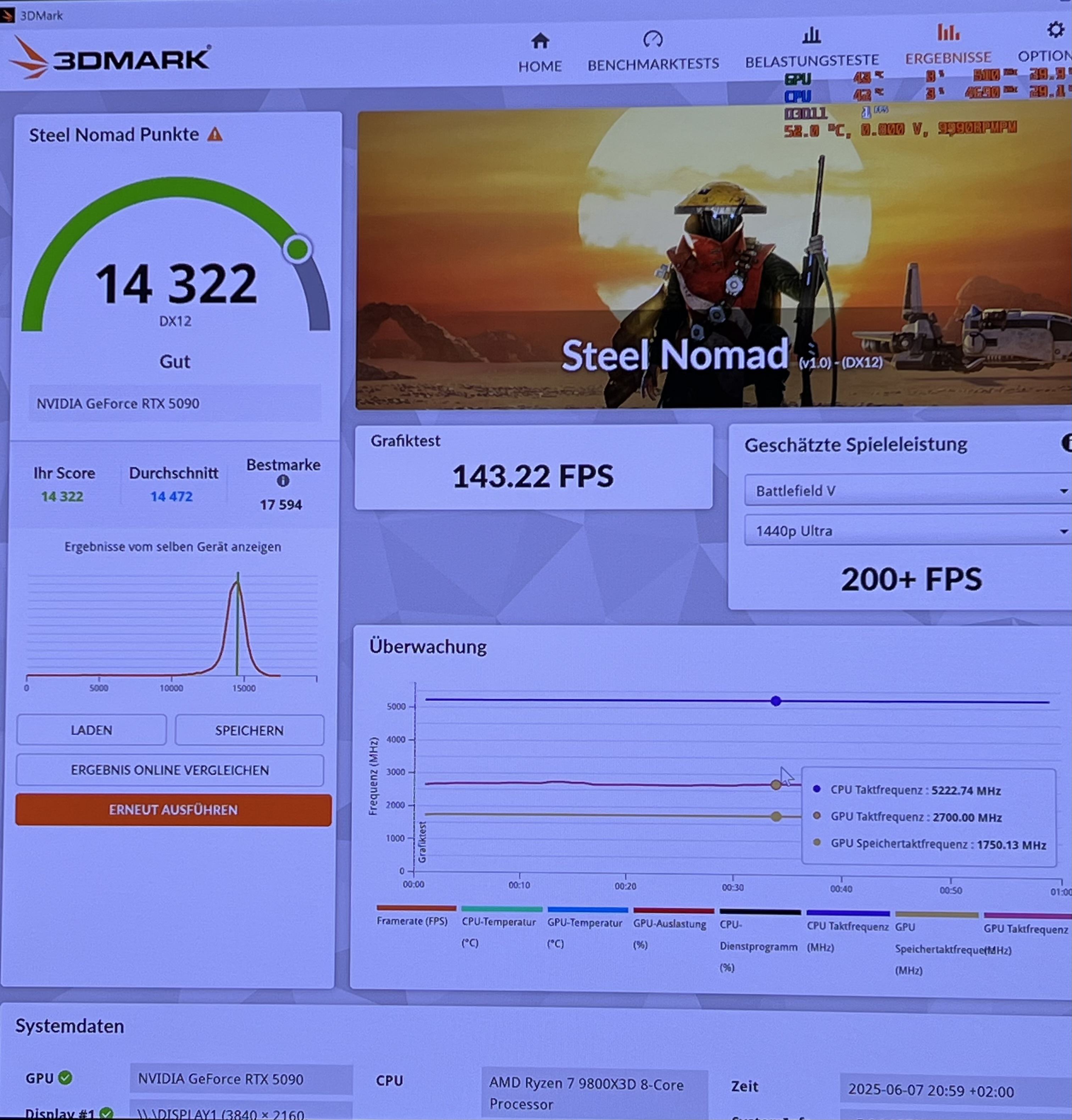Click GPU Speichertaktfrequenz tan data point
The height and width of the screenshot is (1120, 1072).
(x=776, y=816)
